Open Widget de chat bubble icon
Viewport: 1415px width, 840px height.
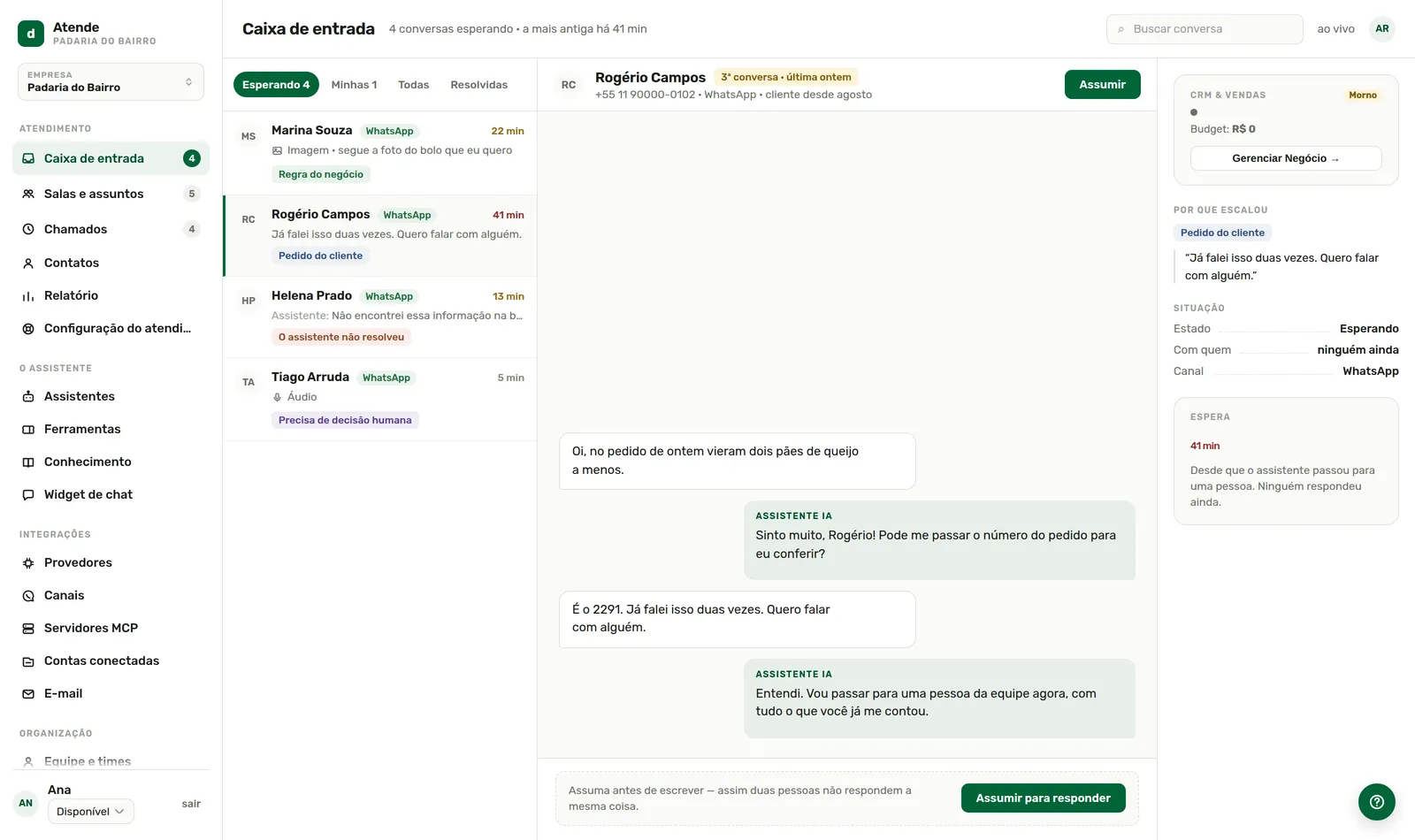[28, 494]
